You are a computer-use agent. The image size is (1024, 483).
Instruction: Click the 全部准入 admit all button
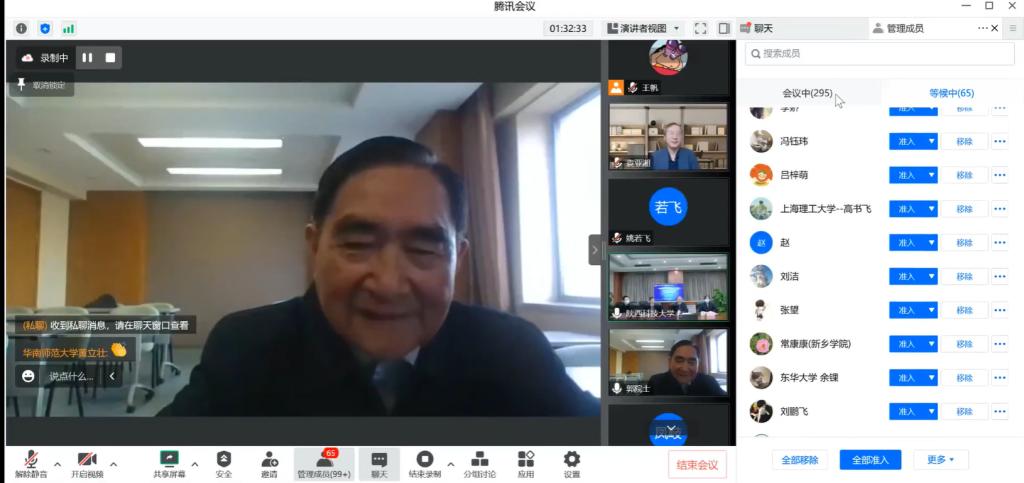coord(870,459)
